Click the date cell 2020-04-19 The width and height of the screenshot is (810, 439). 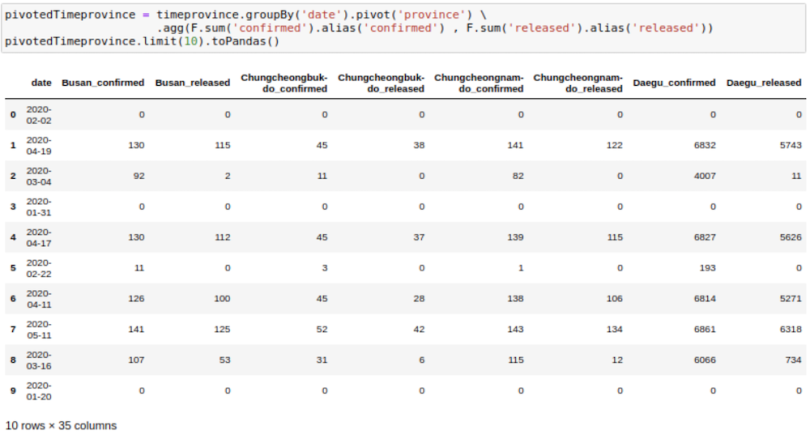click(39, 146)
